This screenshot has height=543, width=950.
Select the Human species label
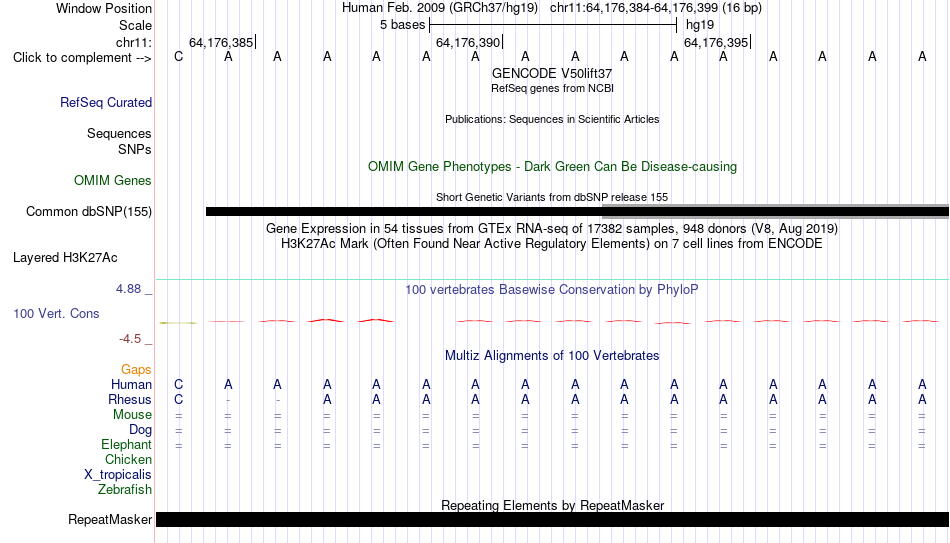[x=131, y=385]
